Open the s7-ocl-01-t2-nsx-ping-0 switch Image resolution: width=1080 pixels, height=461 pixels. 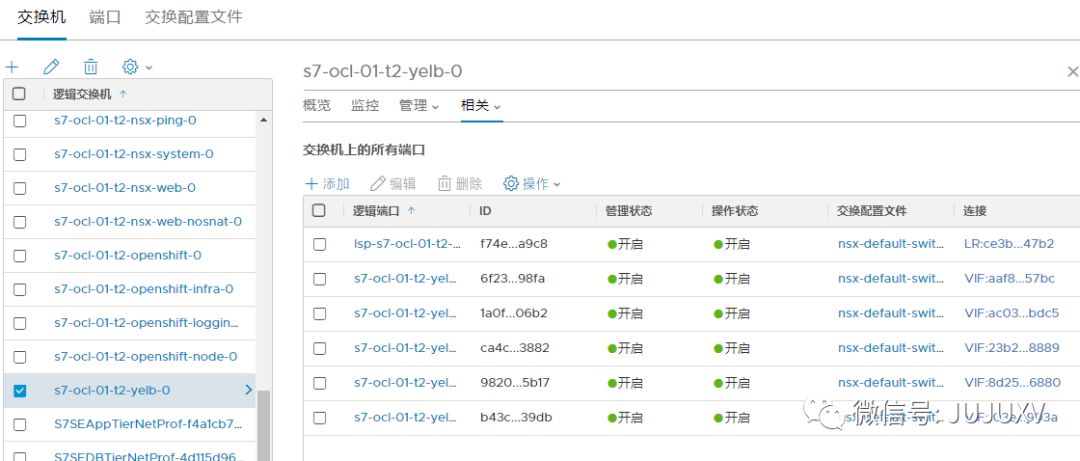point(125,121)
